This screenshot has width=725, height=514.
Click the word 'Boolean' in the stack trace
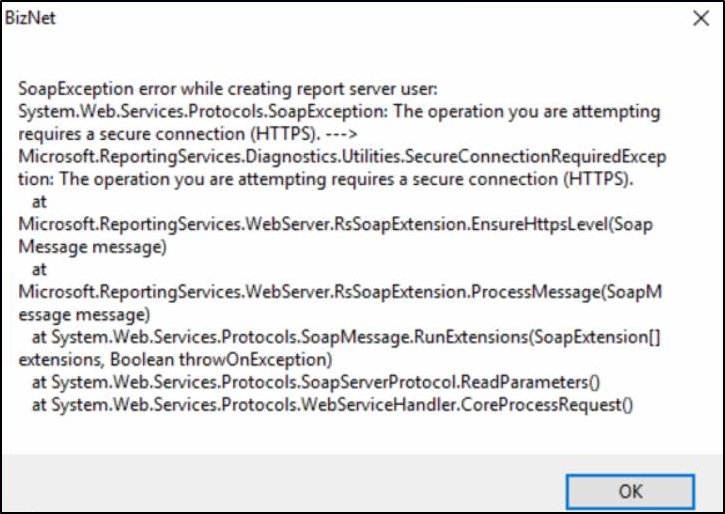coord(136,358)
